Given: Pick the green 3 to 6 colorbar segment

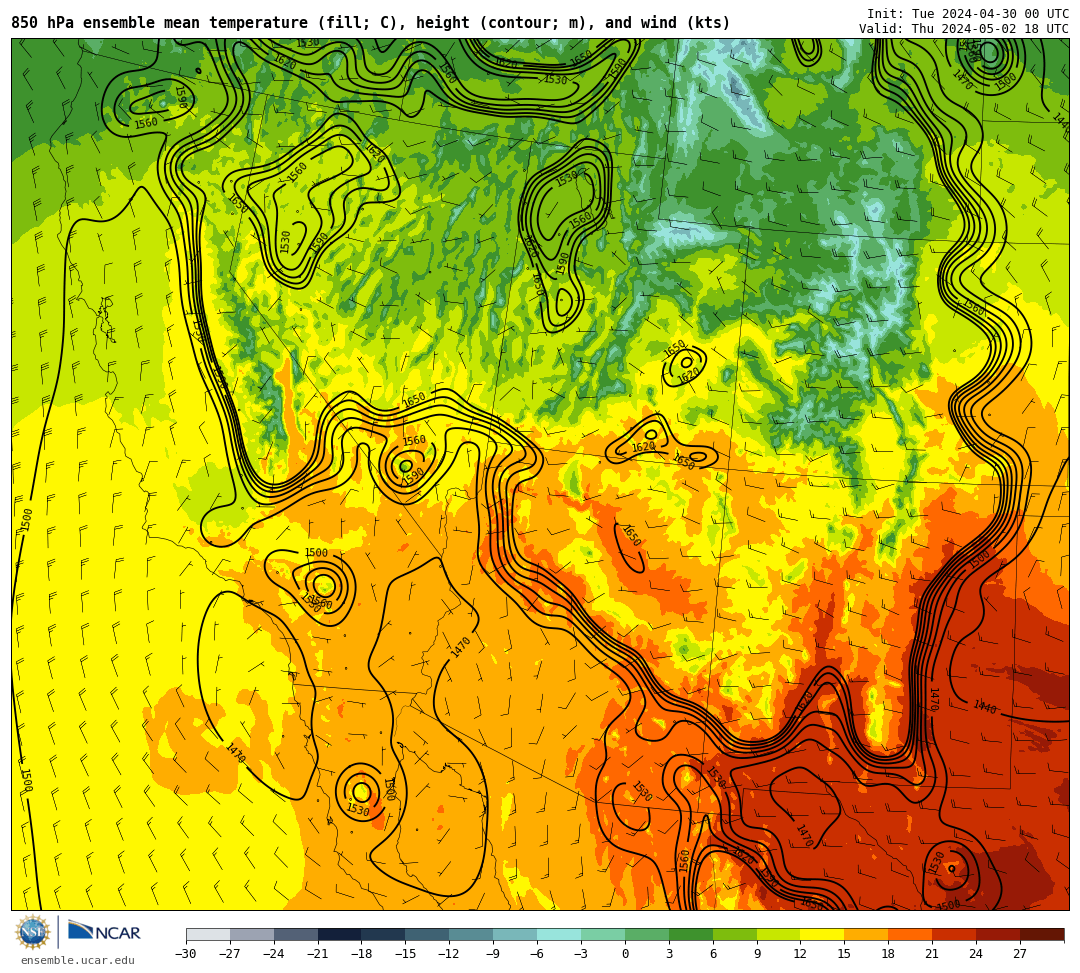Looking at the screenshot, I should point(690,934).
